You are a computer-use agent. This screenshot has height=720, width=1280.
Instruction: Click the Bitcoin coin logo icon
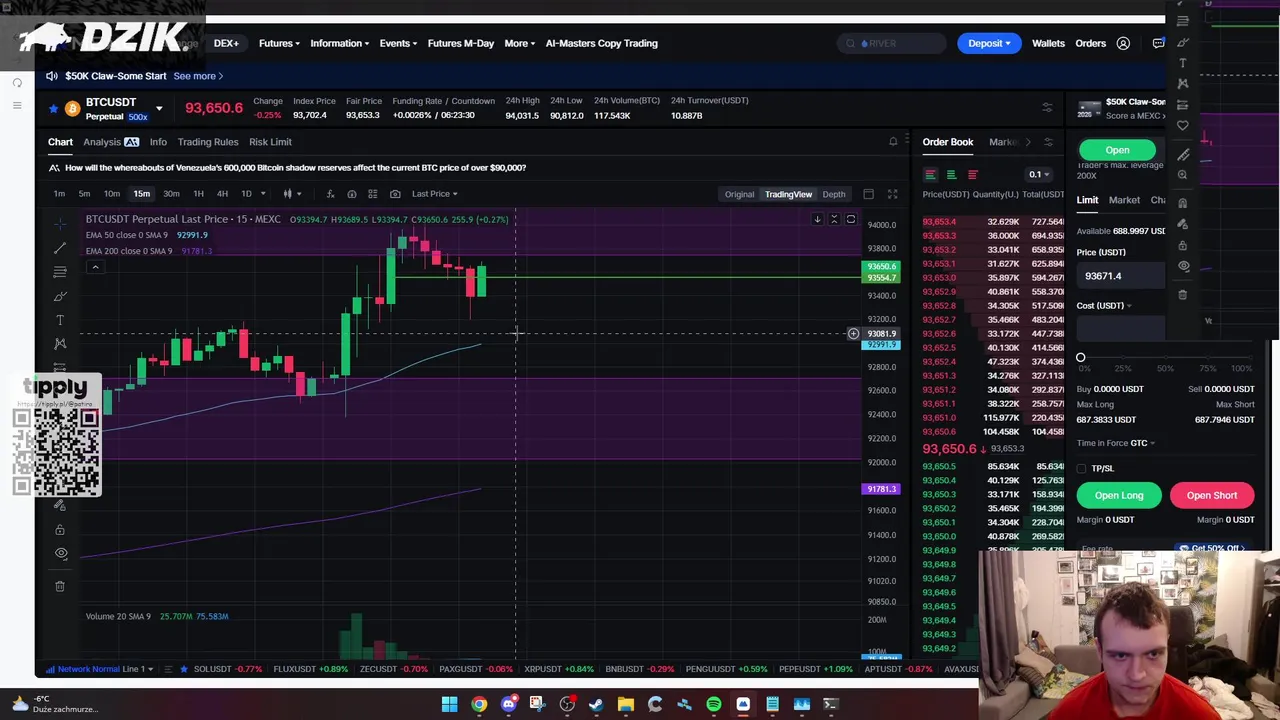point(72,108)
